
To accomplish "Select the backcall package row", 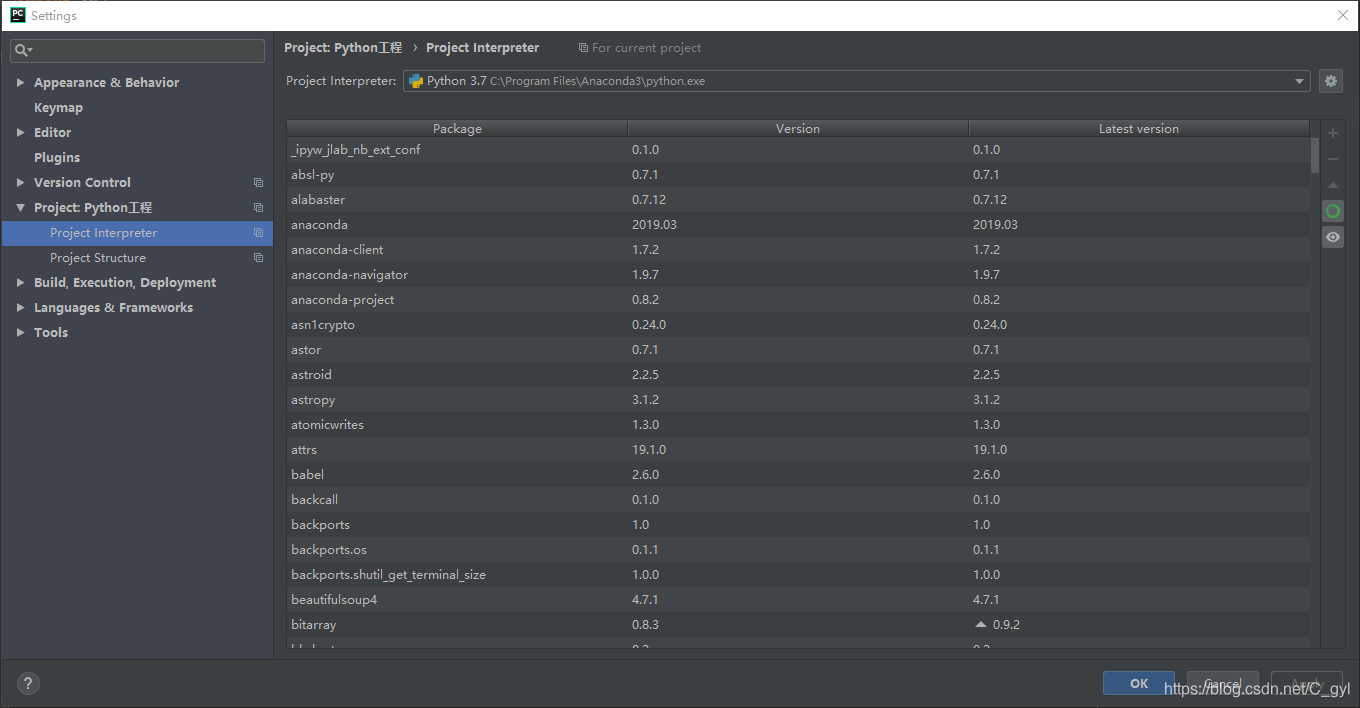I will 798,500.
